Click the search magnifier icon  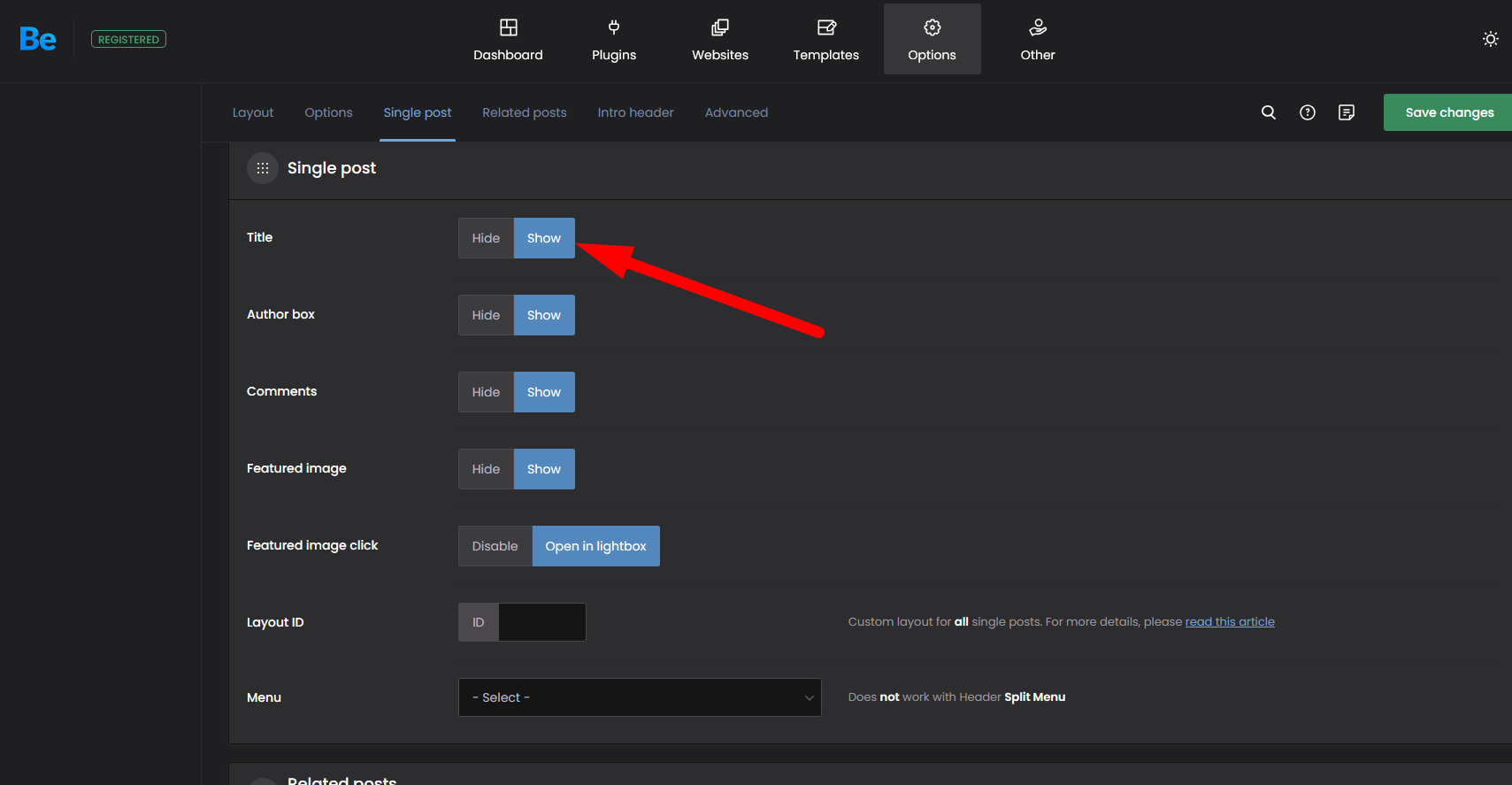1269,112
